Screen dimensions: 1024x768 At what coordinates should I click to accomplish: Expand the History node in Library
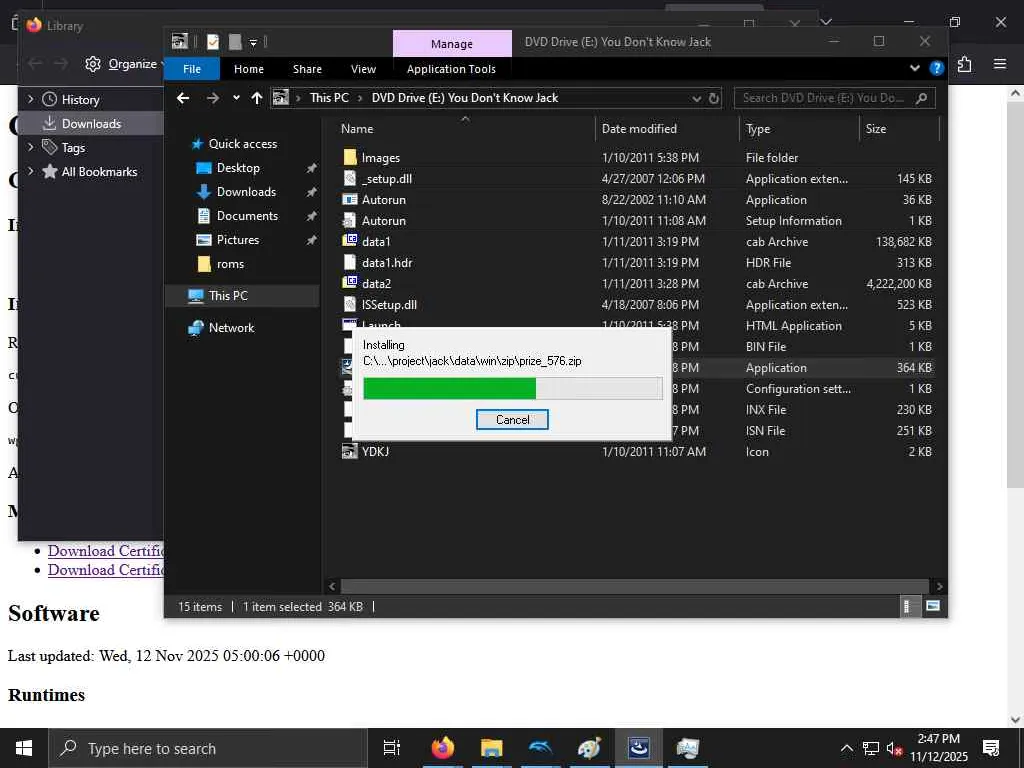[x=31, y=99]
